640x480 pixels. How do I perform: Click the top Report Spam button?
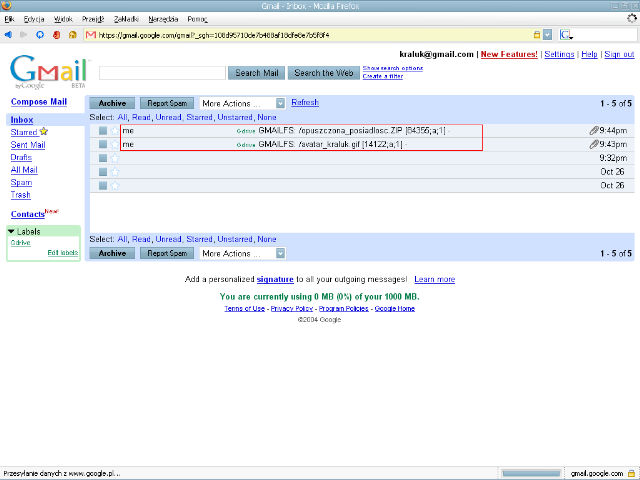[x=167, y=103]
